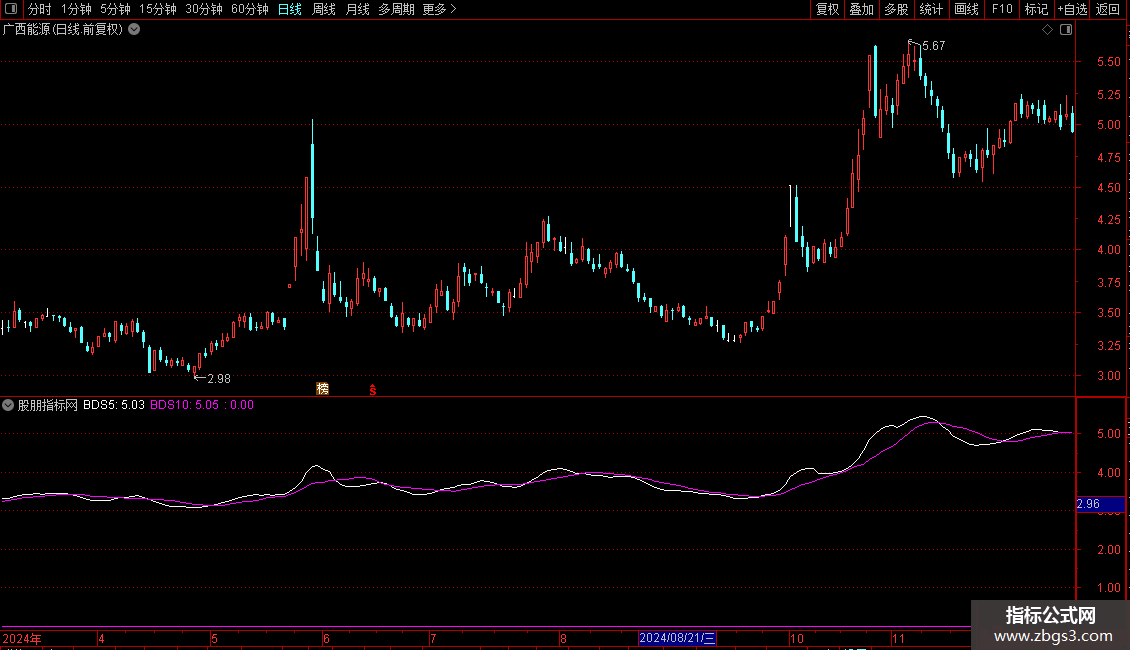Image resolution: width=1130 pixels, height=650 pixels.
Task: Select the 1分钟 period
Action: [x=76, y=9]
